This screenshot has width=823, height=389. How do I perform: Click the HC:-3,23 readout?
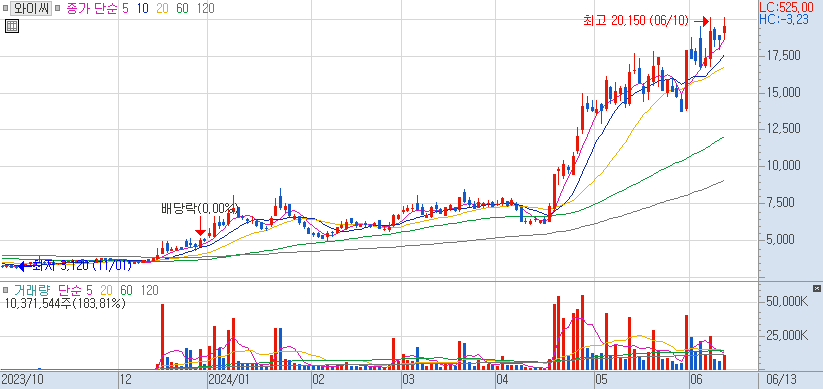(784, 19)
